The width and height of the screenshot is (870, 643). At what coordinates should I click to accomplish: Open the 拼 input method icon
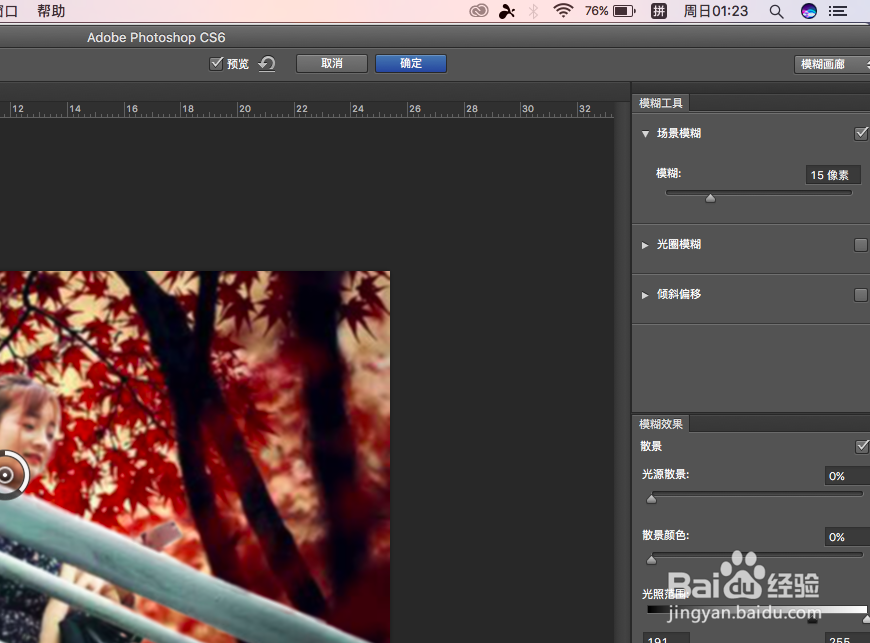pos(659,11)
